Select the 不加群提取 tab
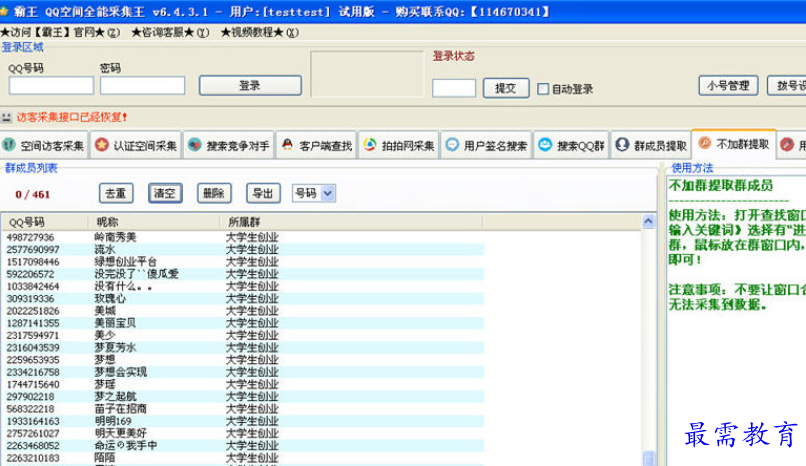The height and width of the screenshot is (466, 806). (734, 144)
